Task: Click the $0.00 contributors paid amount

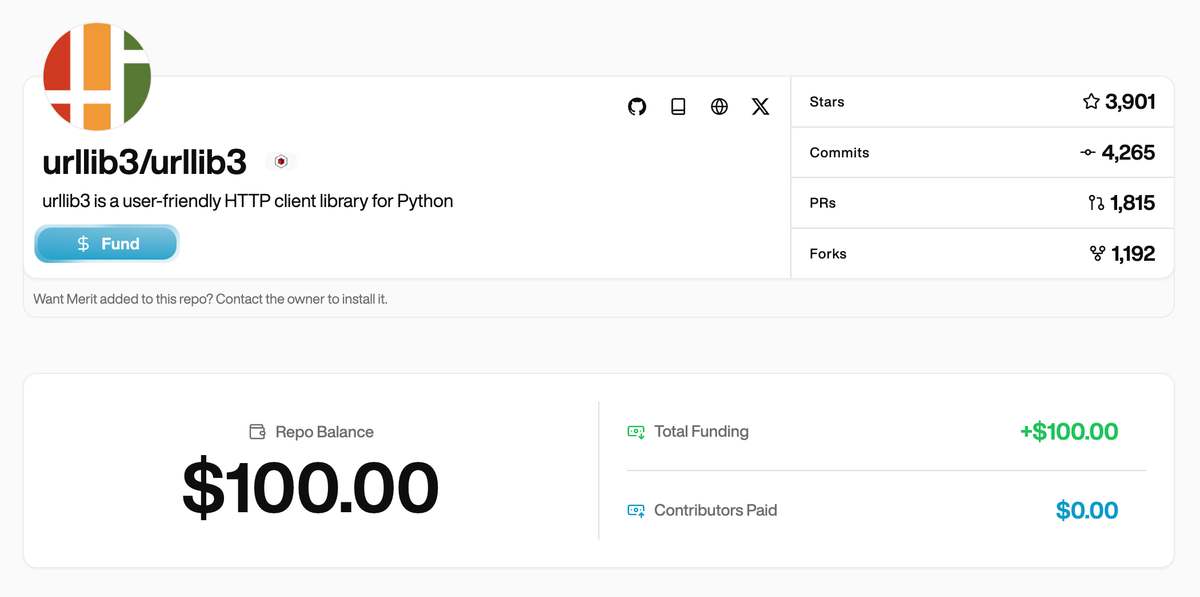Action: pyautogui.click(x=1087, y=510)
